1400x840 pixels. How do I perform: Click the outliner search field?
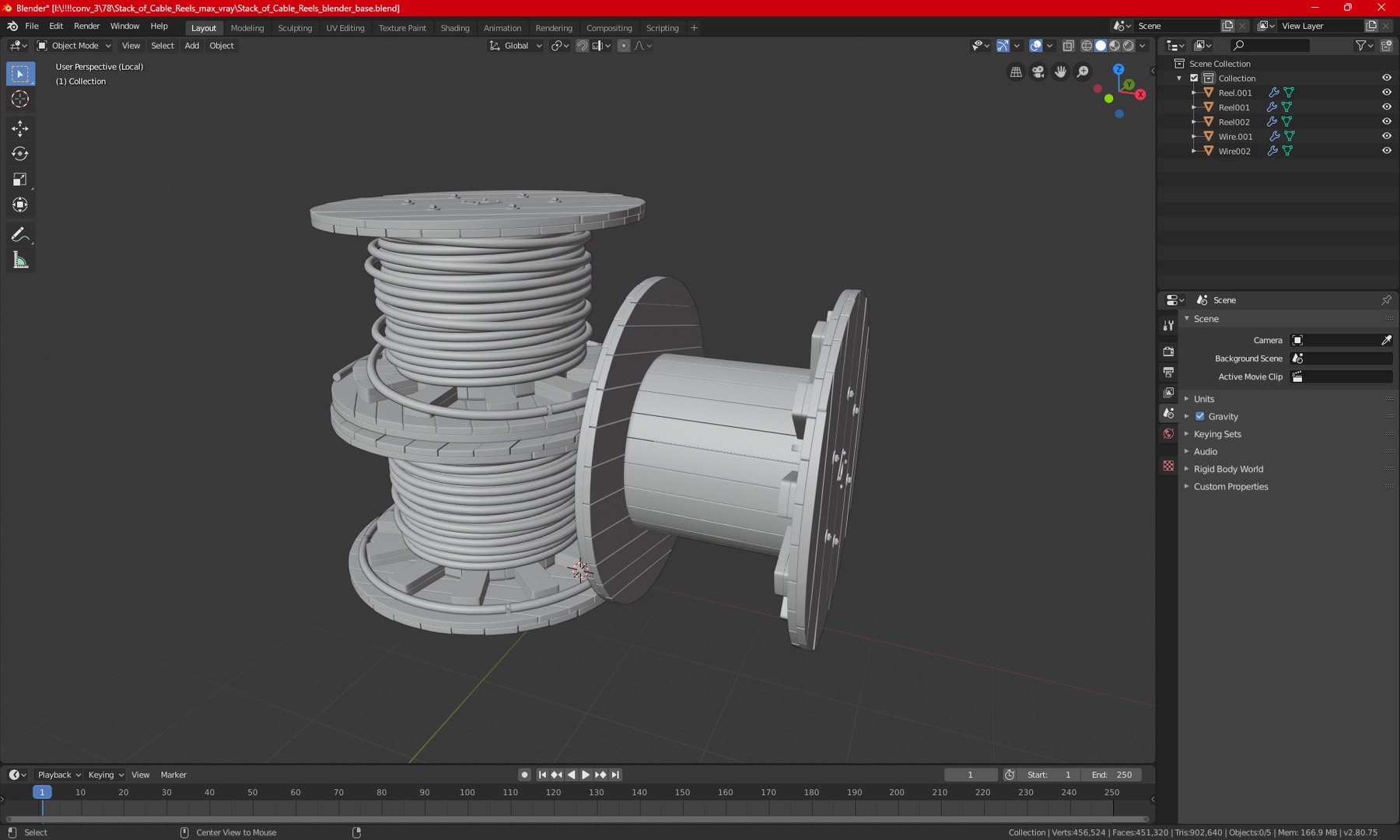point(1270,46)
